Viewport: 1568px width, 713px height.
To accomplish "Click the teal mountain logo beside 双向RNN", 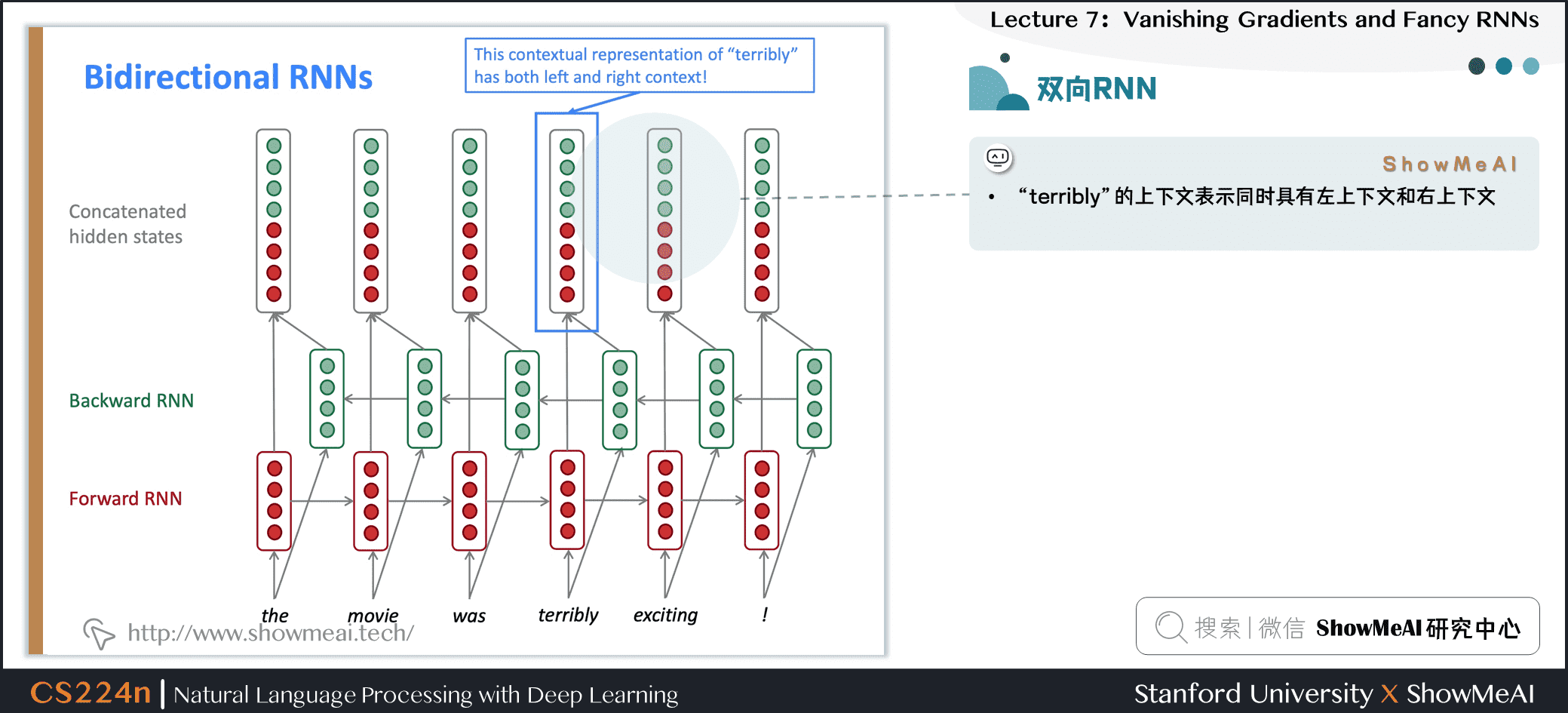I will (999, 83).
